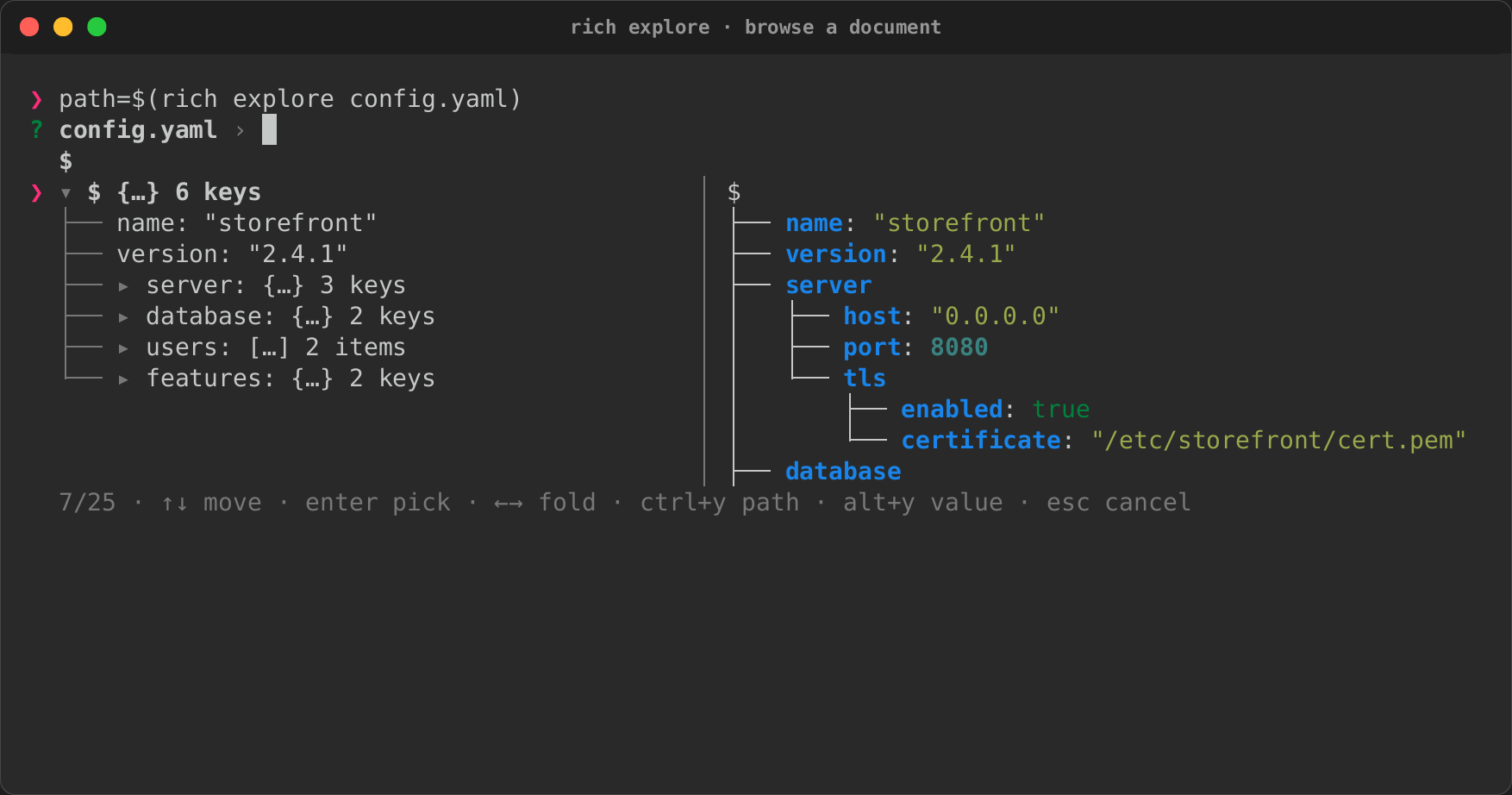Viewport: 1512px width, 795px height.
Task: Click the tls key in preview tree
Action: pos(865,379)
